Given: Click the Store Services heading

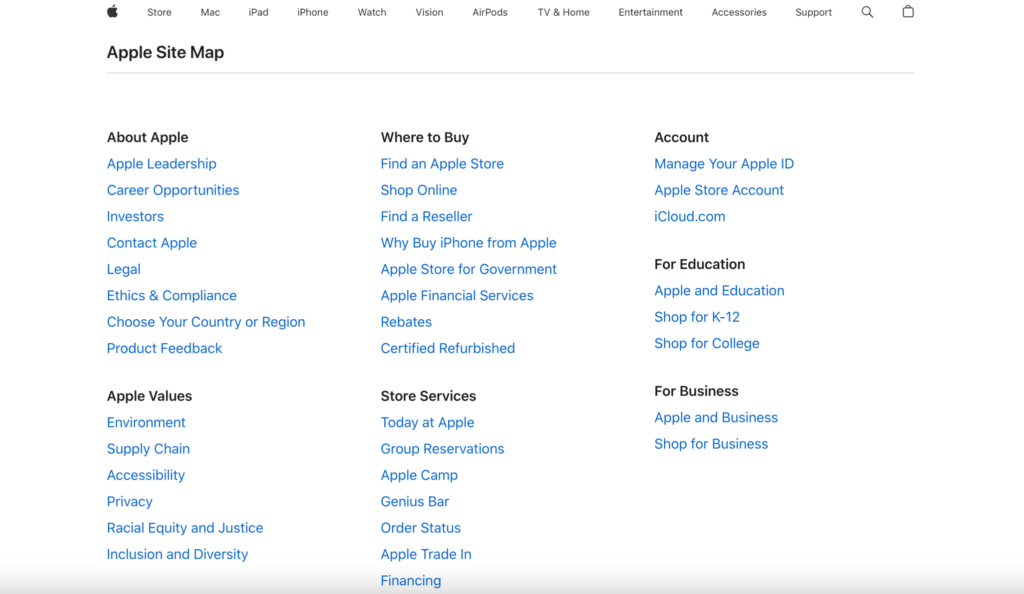Looking at the screenshot, I should [428, 396].
